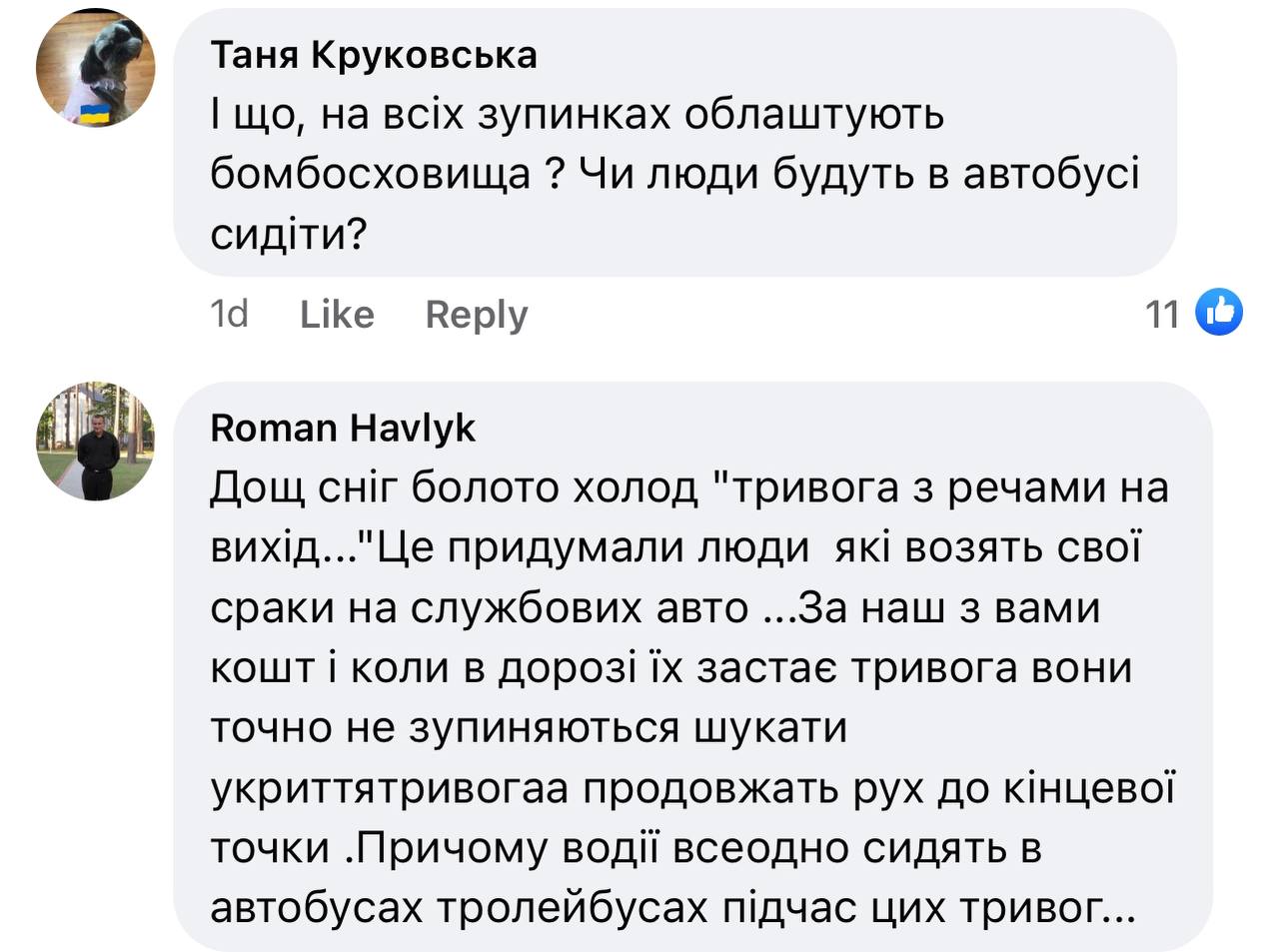Reply to Таня Круковська's comment
Screen dimensions: 1279x952
click(476, 315)
